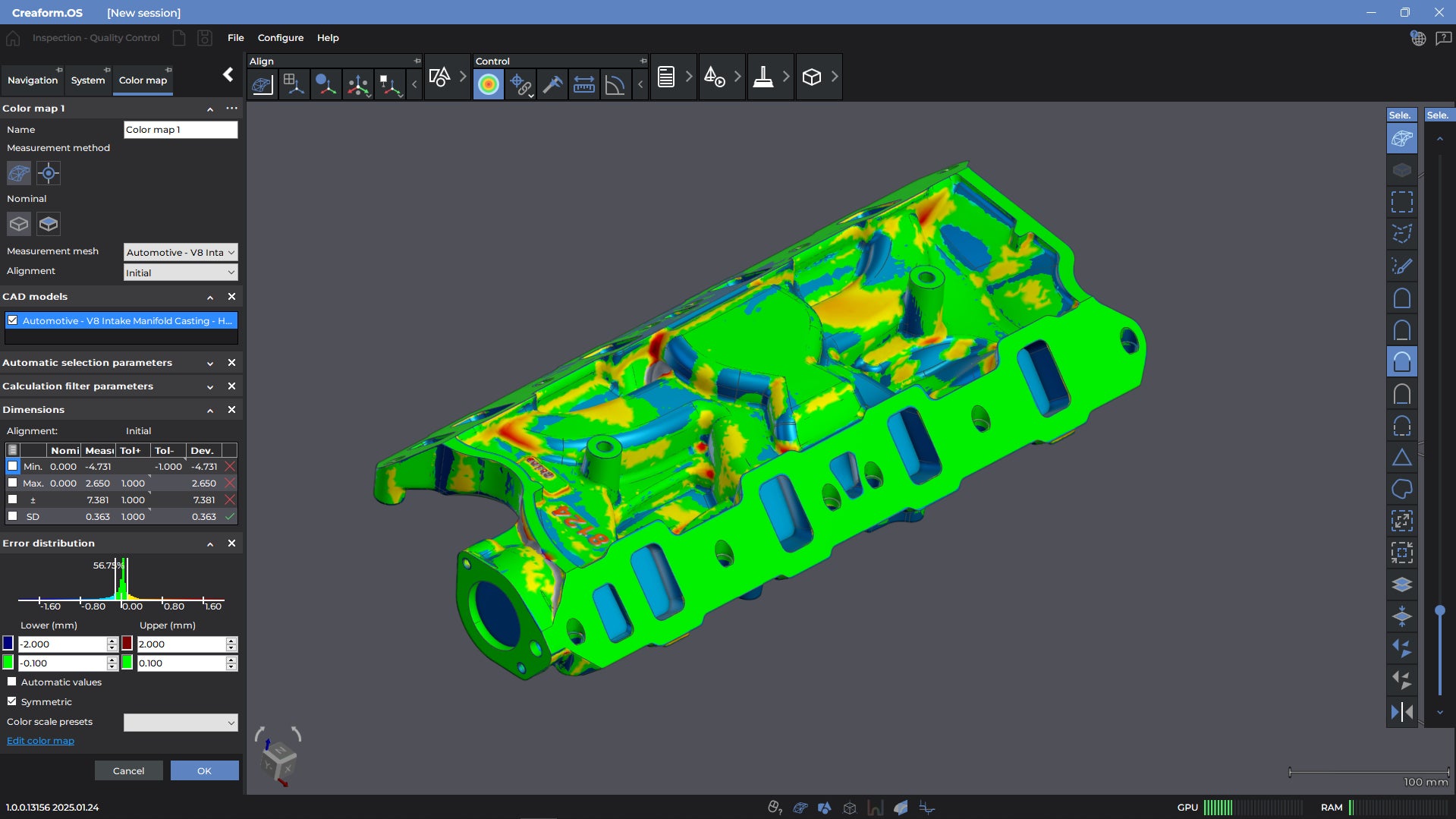
Task: Select the rectangle selection tool in right sidebar
Action: [1402, 202]
